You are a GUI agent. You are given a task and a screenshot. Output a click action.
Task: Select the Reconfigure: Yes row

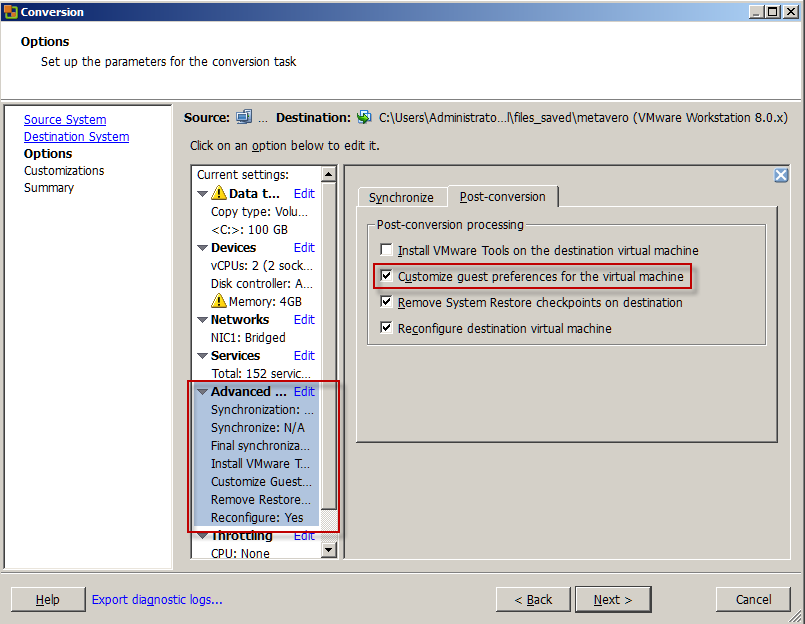pyautogui.click(x=256, y=517)
